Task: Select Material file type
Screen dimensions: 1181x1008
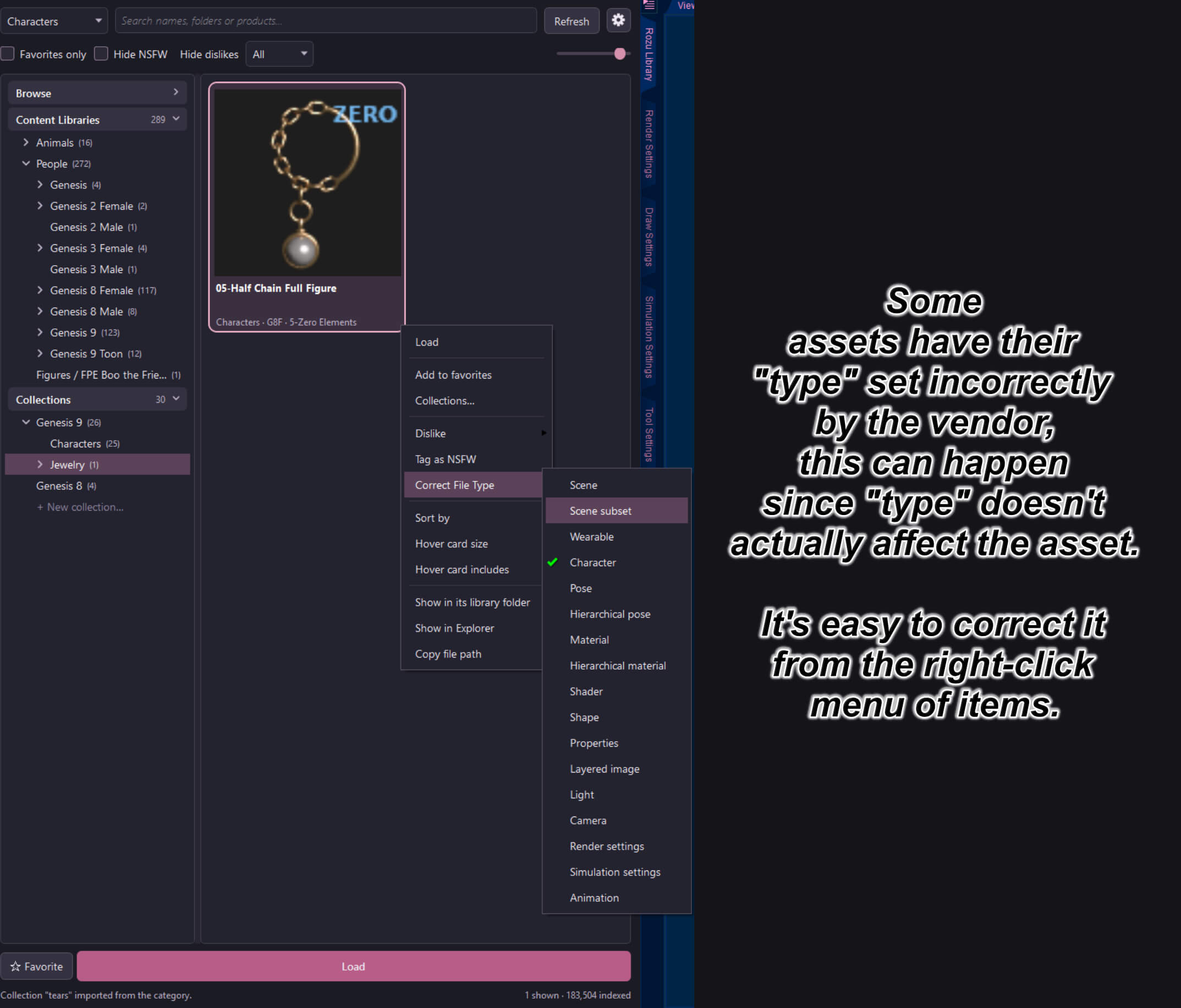Action: (616, 640)
